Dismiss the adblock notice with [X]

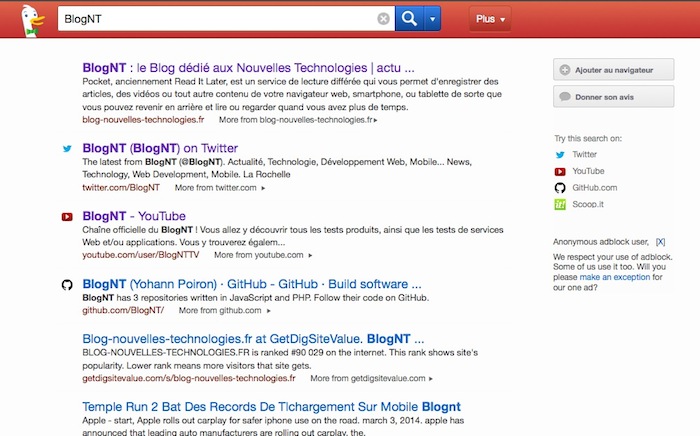[660, 242]
